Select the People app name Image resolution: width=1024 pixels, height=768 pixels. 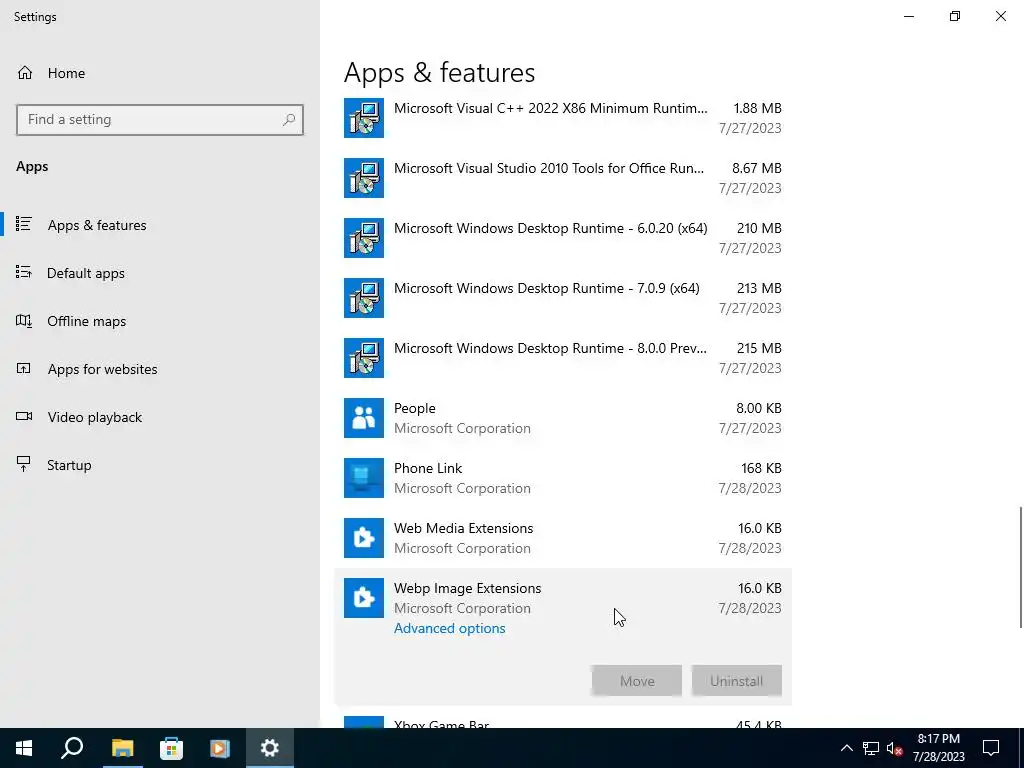415,409
